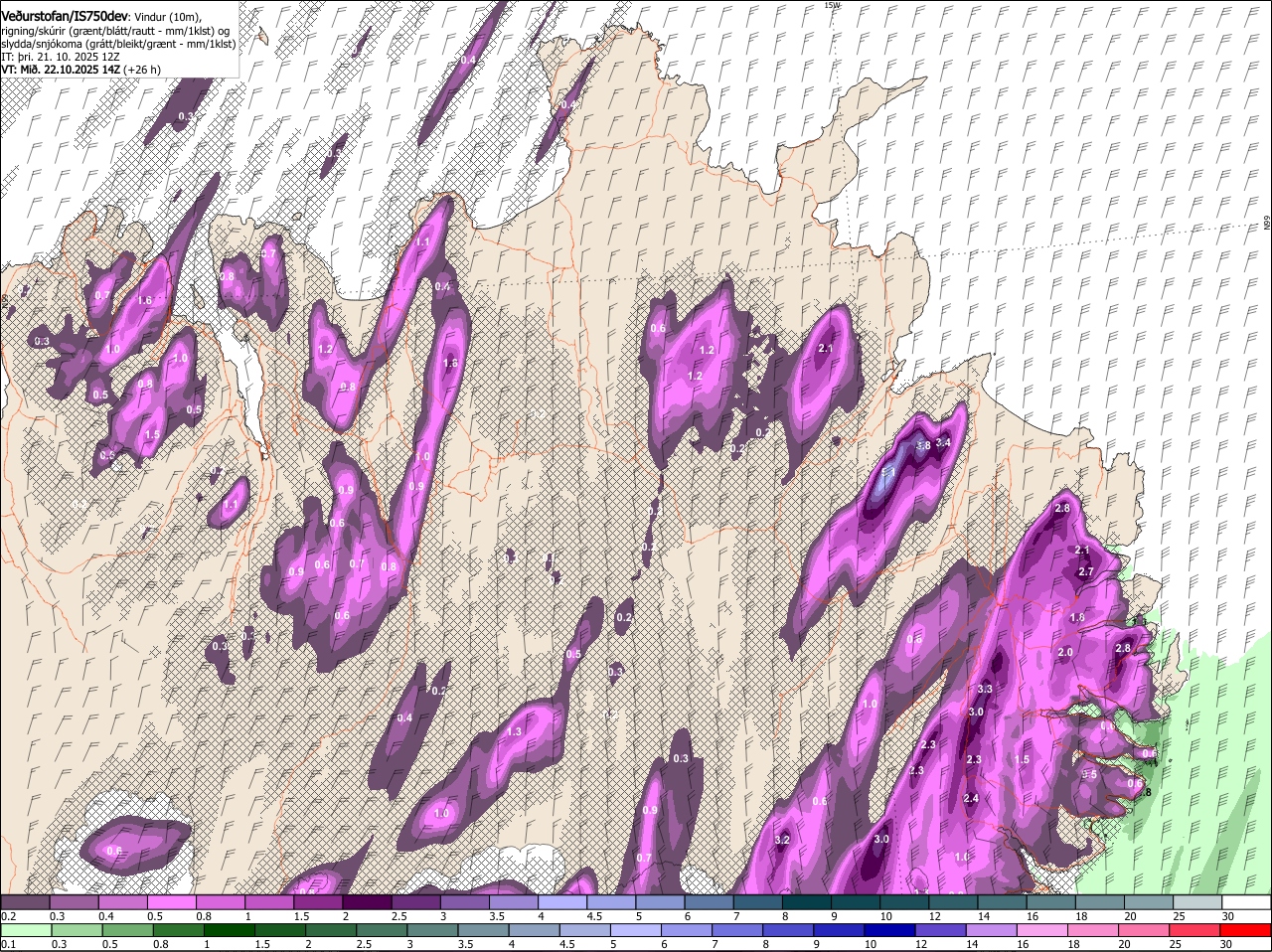
Task: Select lower legend swatch between 3 and 3.5
Action: pos(434,930)
